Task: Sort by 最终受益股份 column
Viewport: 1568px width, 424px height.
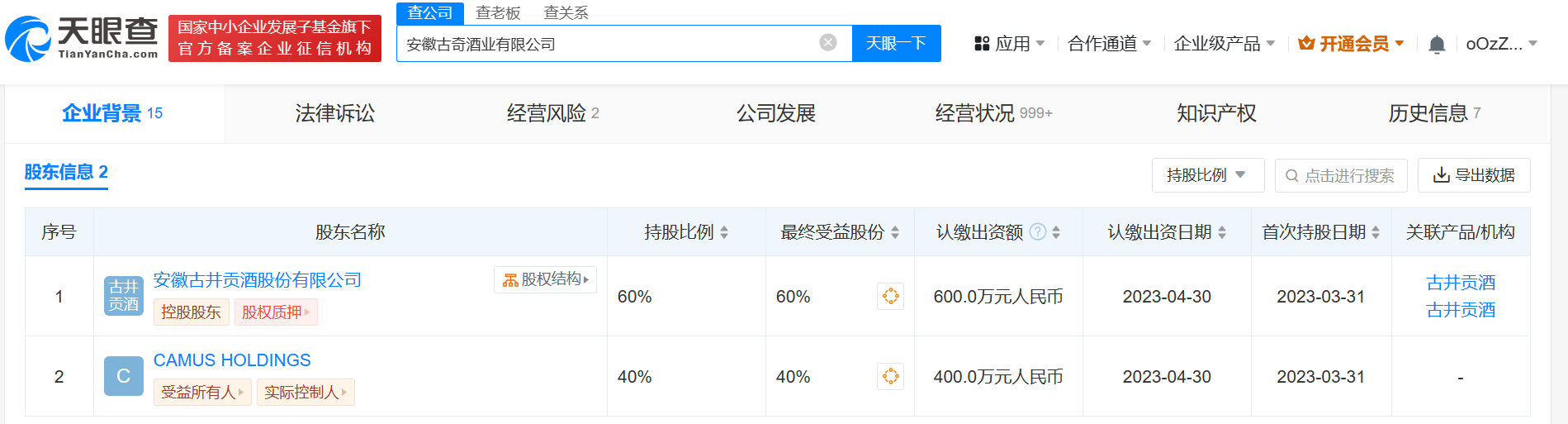Action: (x=895, y=232)
